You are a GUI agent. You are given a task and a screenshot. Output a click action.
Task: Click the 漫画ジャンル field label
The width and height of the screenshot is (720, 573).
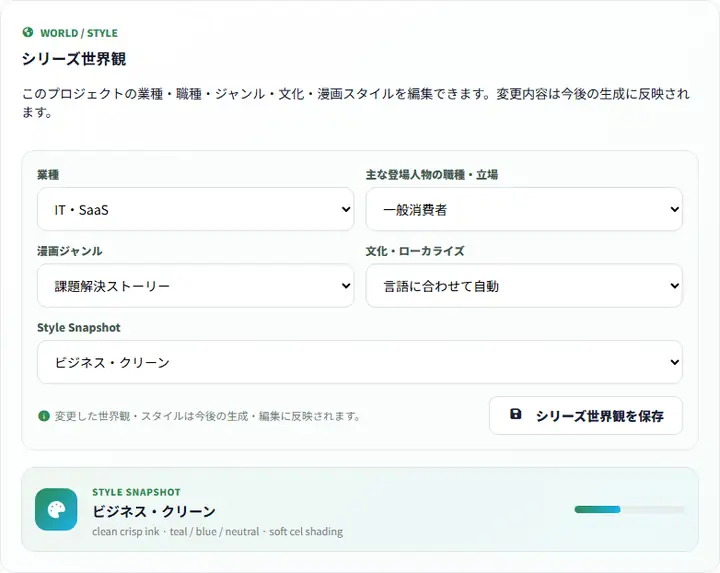pos(70,251)
